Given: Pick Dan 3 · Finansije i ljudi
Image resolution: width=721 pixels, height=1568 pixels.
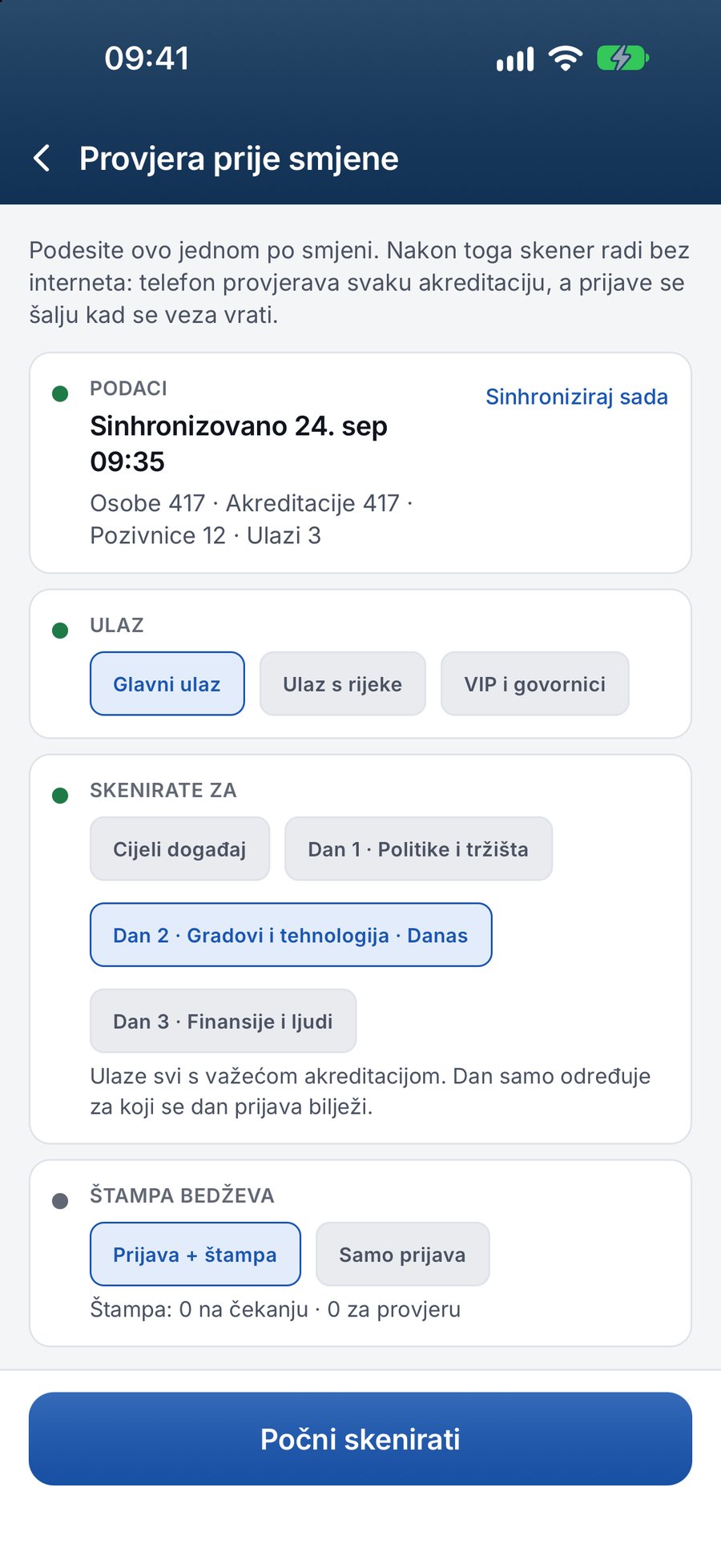Looking at the screenshot, I should [x=223, y=1021].
